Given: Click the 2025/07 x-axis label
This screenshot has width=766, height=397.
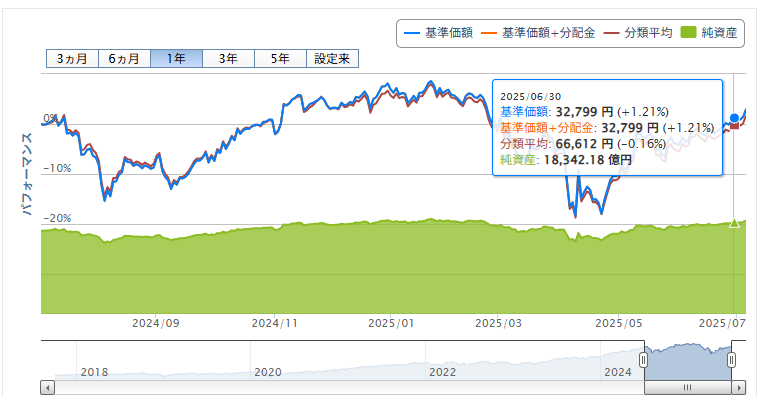Looking at the screenshot, I should 722,323.
